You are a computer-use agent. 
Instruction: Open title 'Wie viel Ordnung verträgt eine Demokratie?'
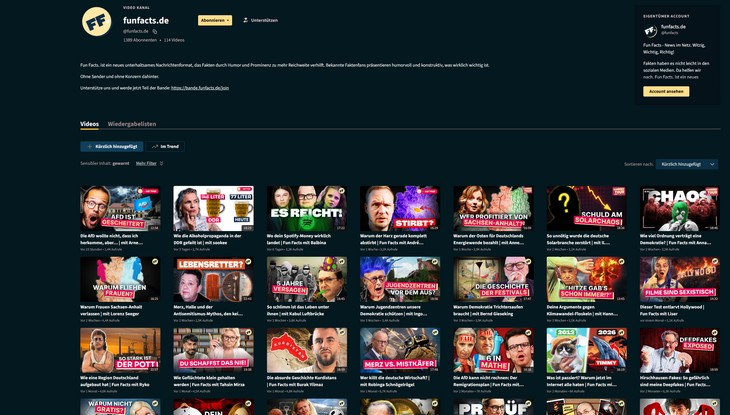click(676, 239)
